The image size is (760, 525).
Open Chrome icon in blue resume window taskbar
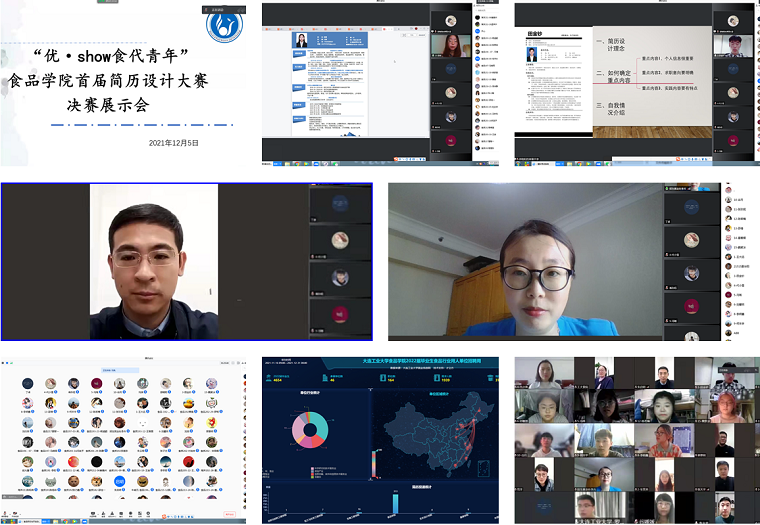297,164
